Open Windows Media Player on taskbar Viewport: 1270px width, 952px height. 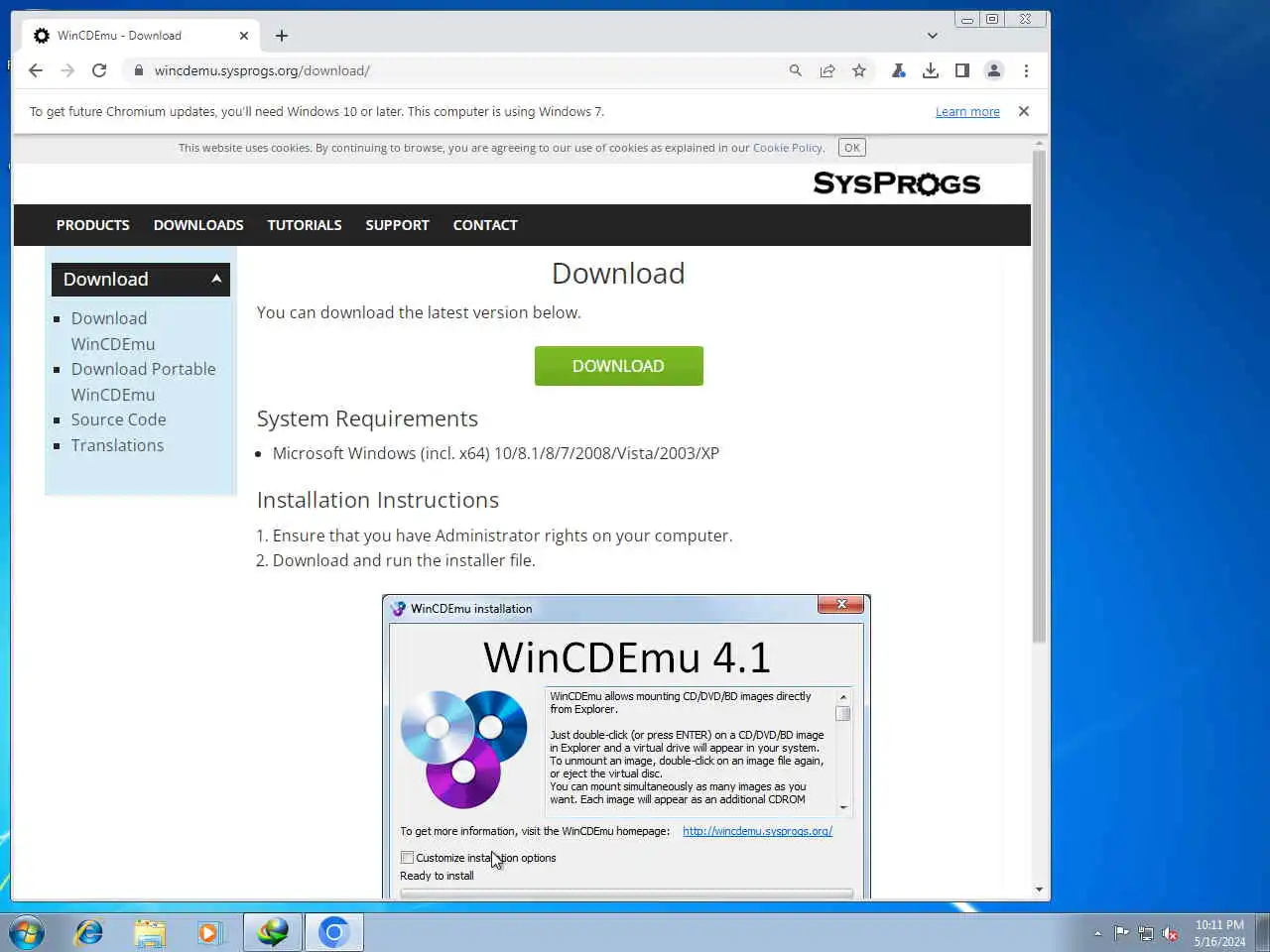209,933
